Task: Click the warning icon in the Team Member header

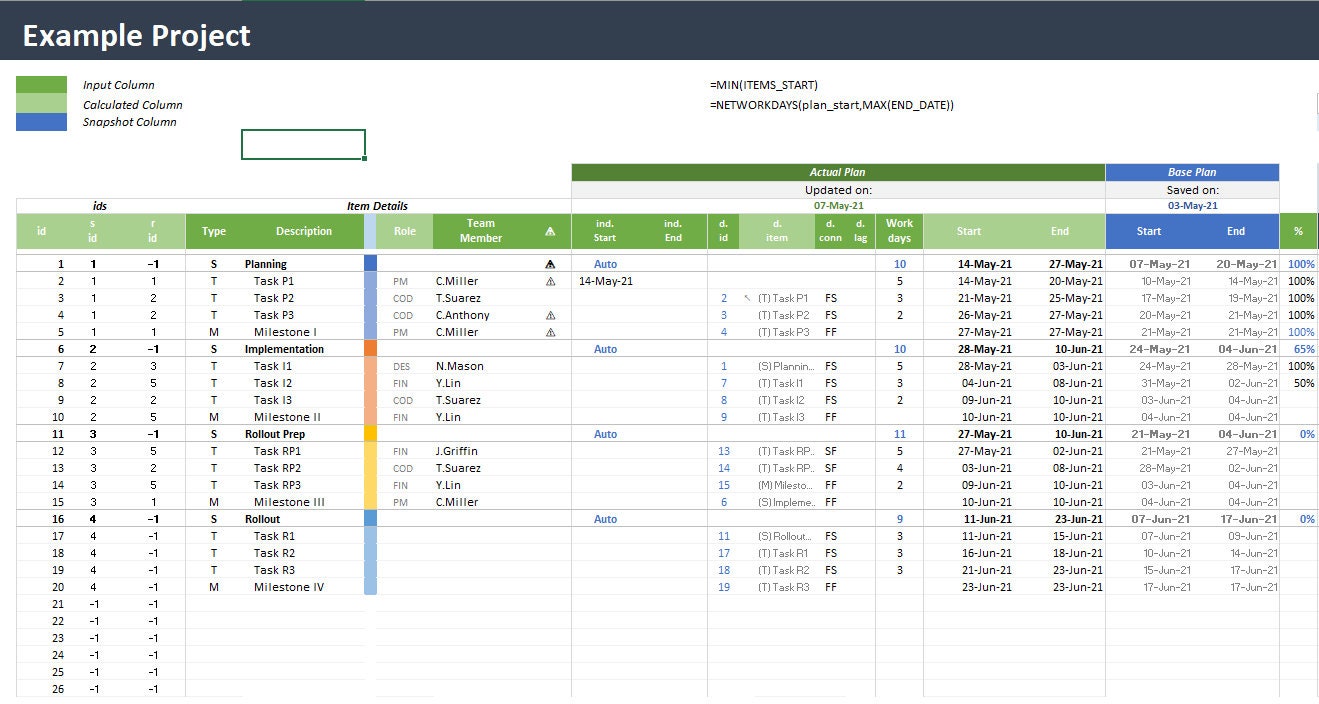Action: pyautogui.click(x=551, y=230)
